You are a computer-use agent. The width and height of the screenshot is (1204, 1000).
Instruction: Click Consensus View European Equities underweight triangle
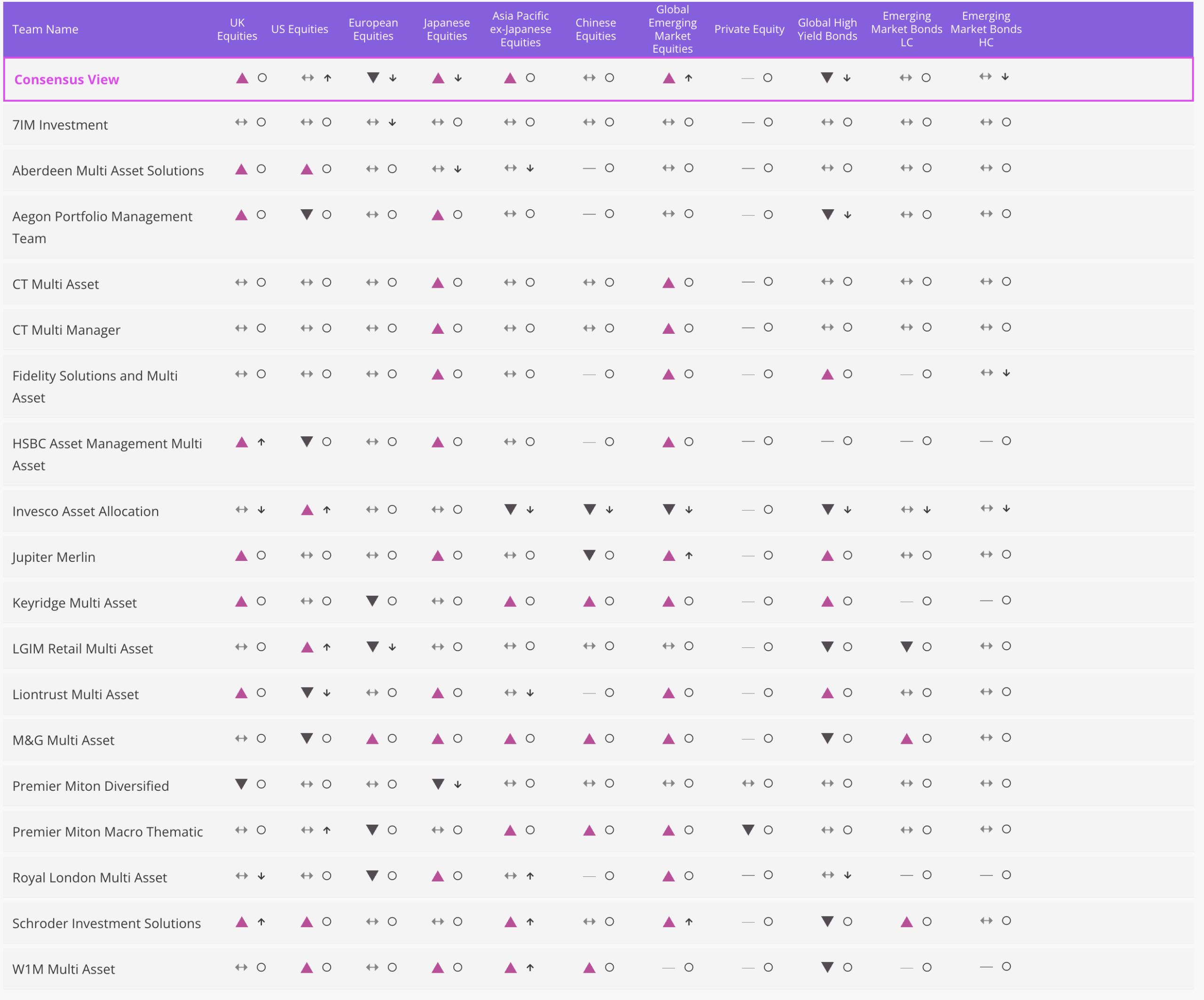pyautogui.click(x=372, y=78)
